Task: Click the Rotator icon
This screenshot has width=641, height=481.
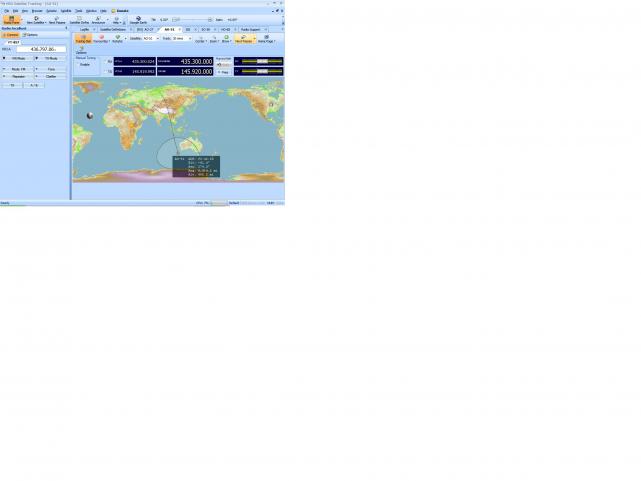Action: click(x=118, y=38)
